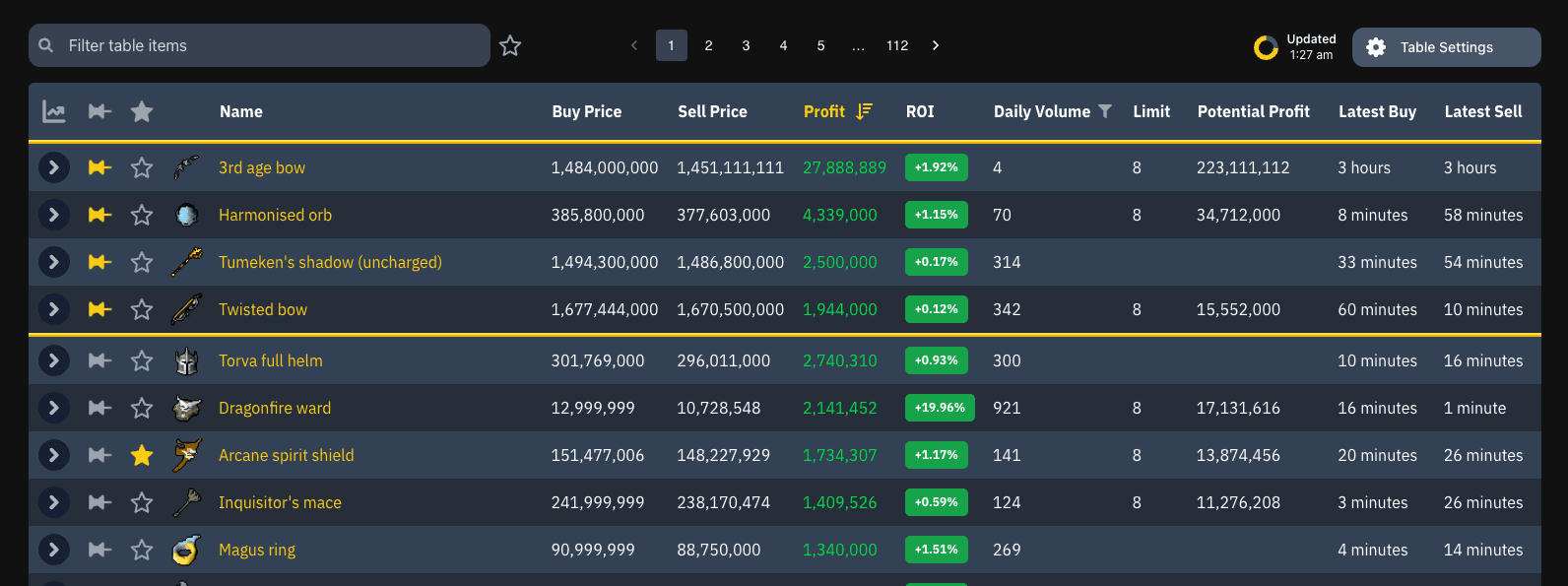Viewport: 1568px width, 586px height.
Task: Favorite the Magus ring
Action: (x=142, y=550)
